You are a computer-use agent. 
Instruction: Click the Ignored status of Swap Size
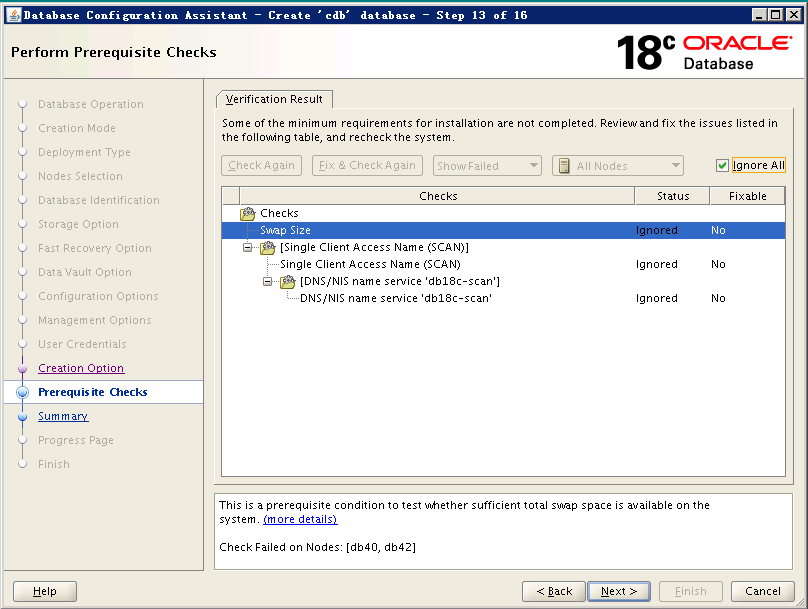[656, 230]
